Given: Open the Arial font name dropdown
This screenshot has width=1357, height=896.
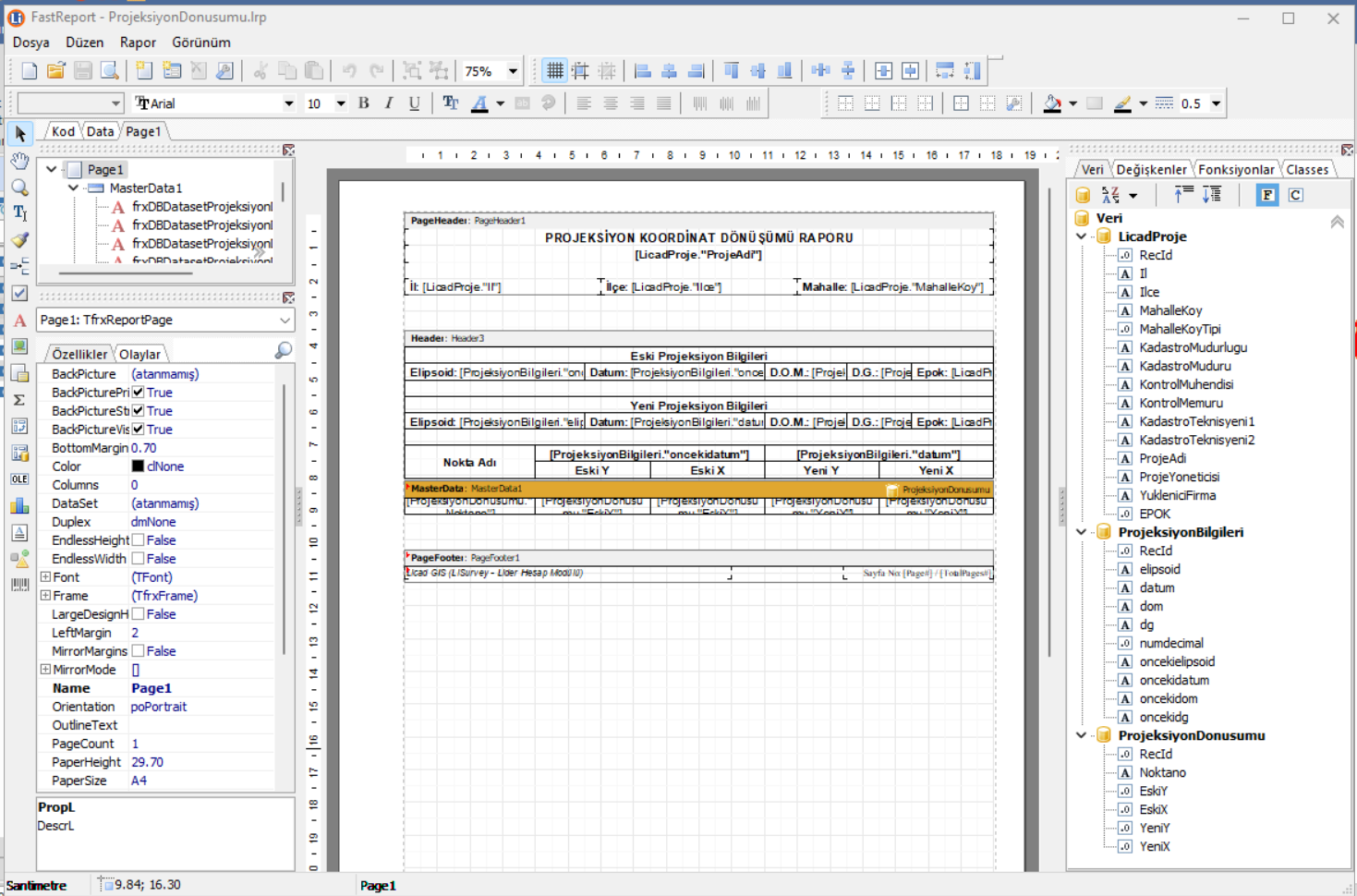Looking at the screenshot, I should [x=288, y=103].
